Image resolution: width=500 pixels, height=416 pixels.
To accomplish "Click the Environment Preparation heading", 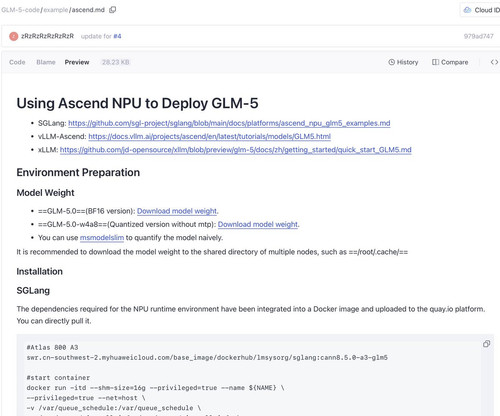I will click(78, 172).
